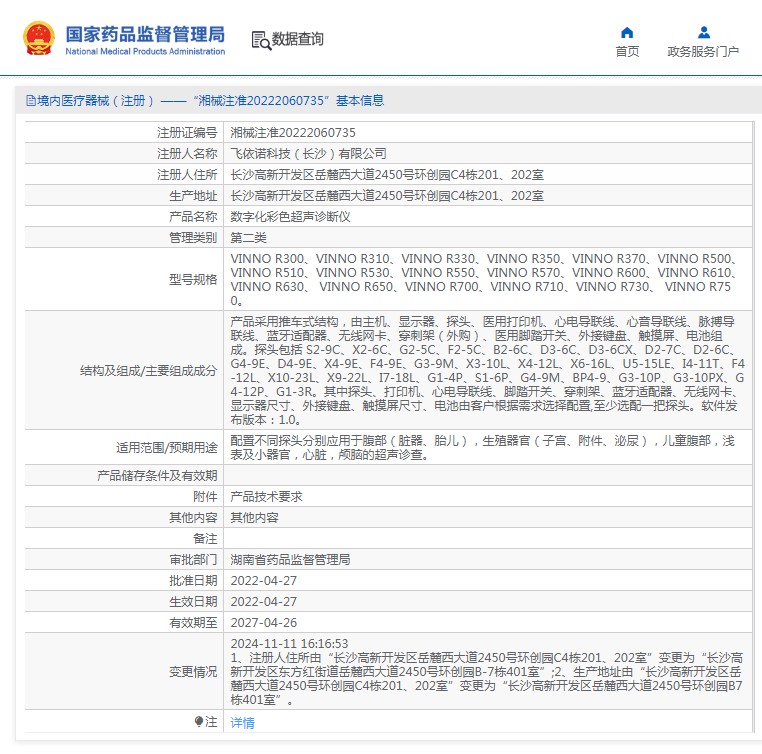Open the 数据查询 search icon
This screenshot has width=762, height=754.
261,40
